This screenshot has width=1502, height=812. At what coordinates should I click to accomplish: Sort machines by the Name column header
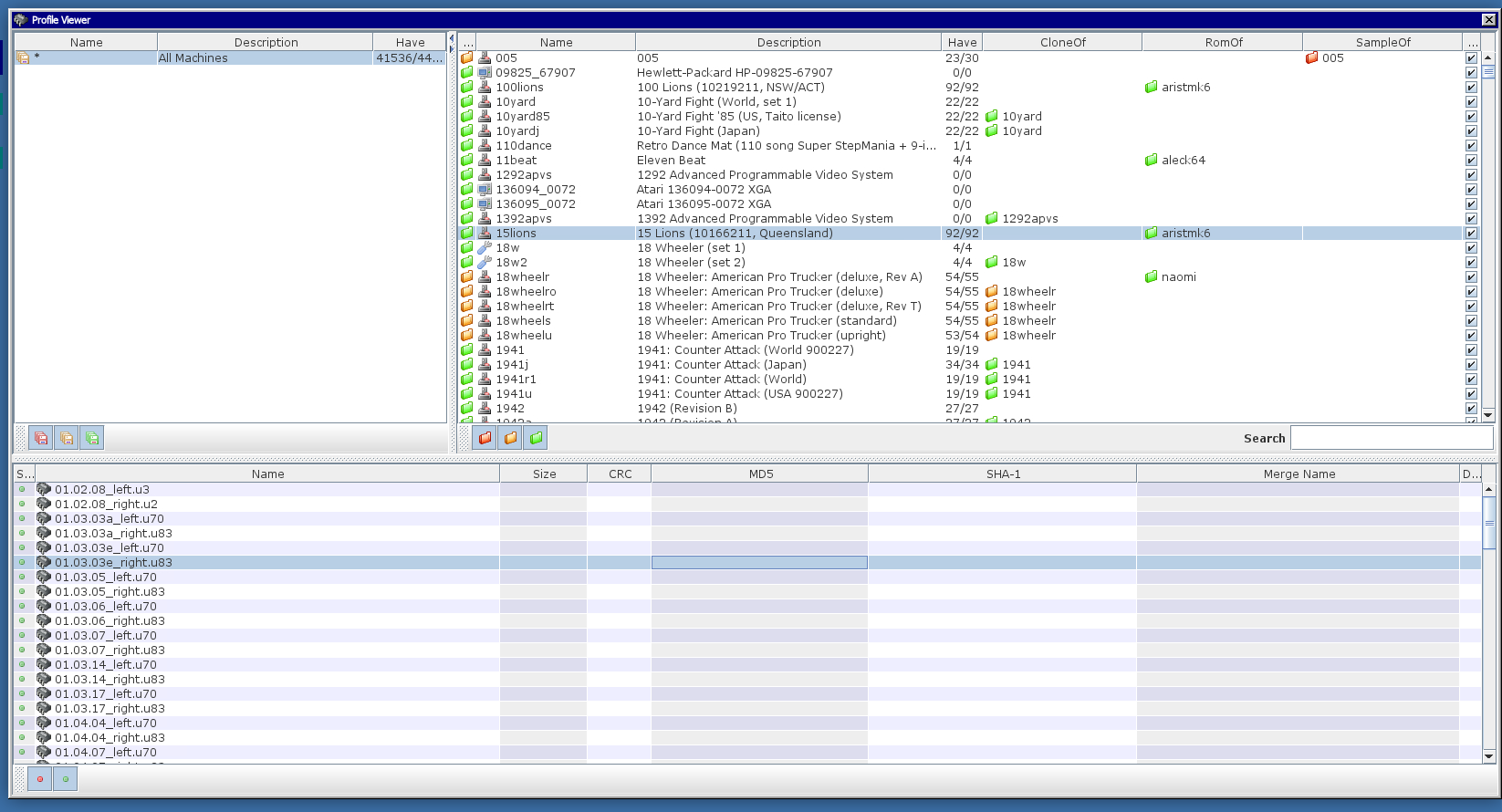point(556,42)
